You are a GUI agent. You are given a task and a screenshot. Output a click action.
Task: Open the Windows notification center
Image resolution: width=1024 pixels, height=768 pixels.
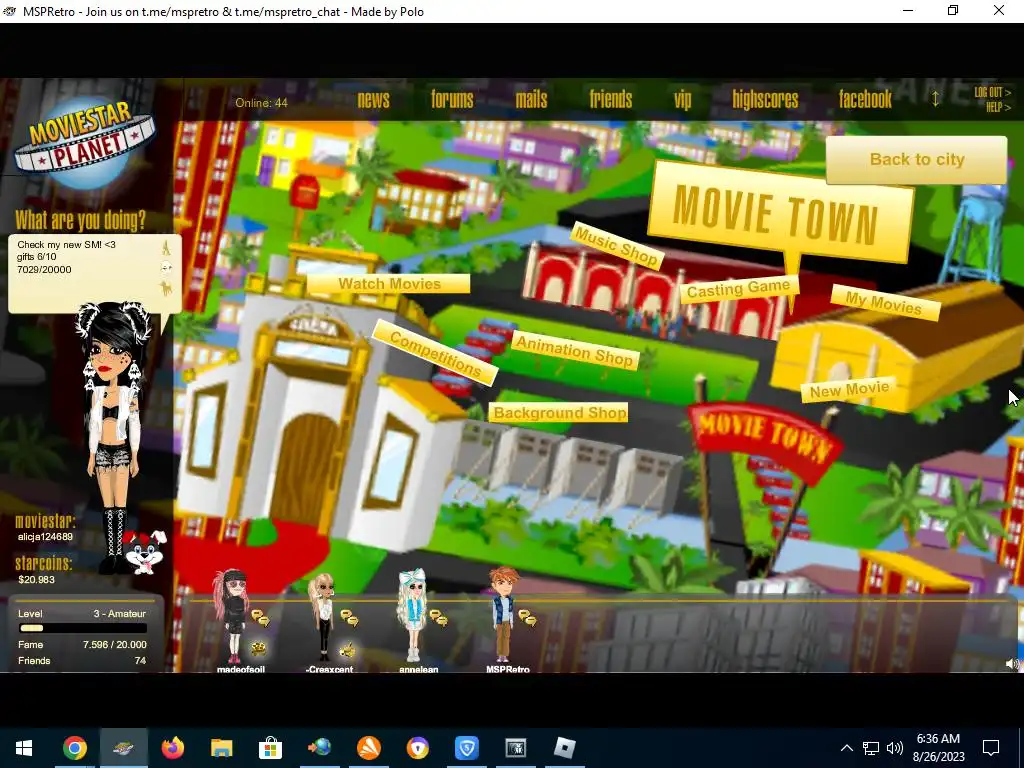pyautogui.click(x=991, y=748)
